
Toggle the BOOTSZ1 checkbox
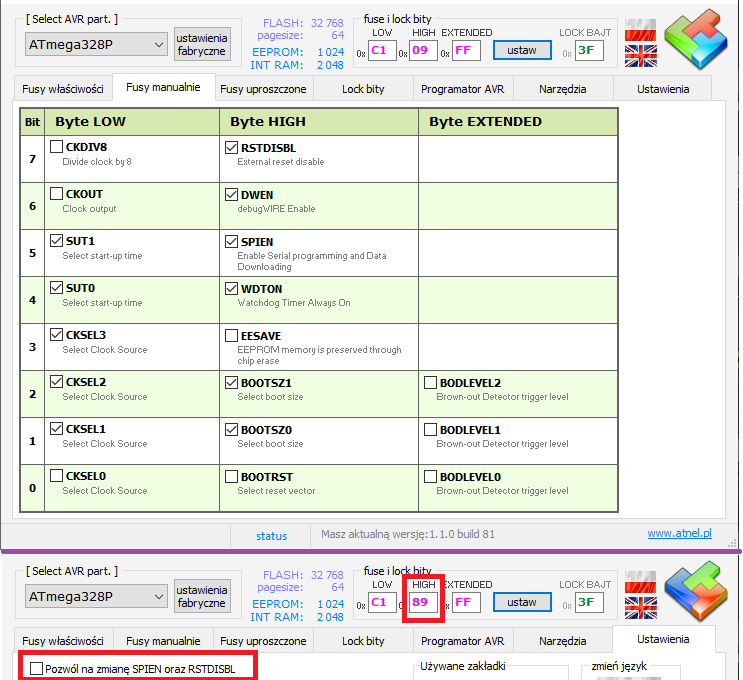coord(231,382)
